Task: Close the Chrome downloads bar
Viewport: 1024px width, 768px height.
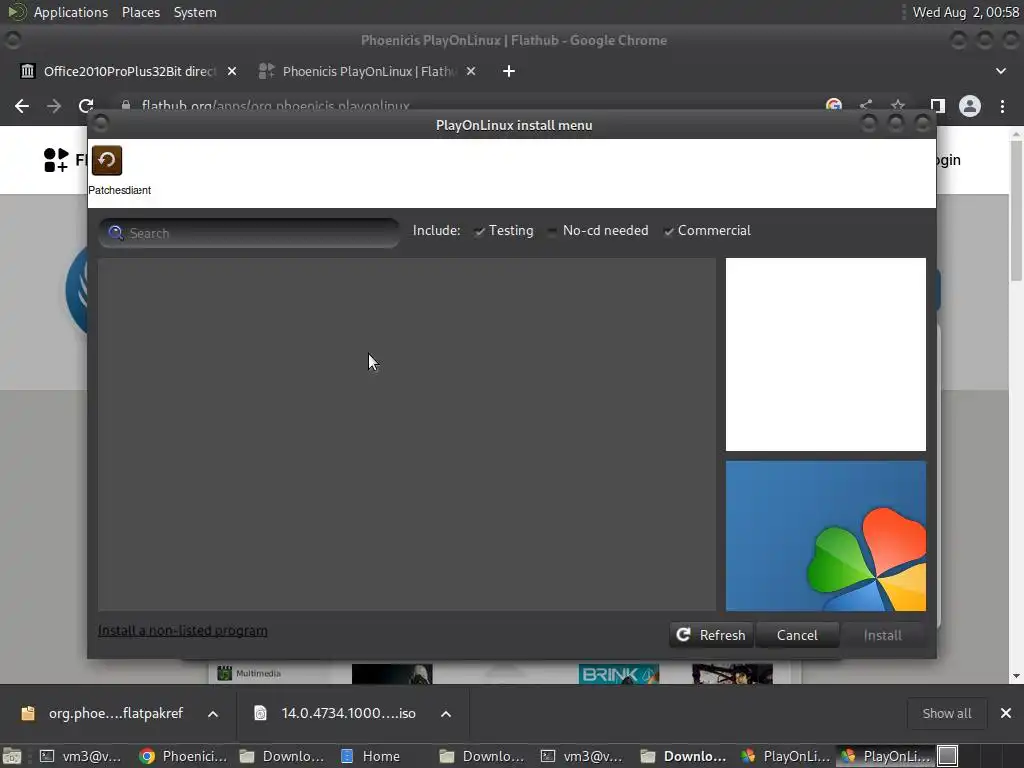Action: click(1006, 713)
